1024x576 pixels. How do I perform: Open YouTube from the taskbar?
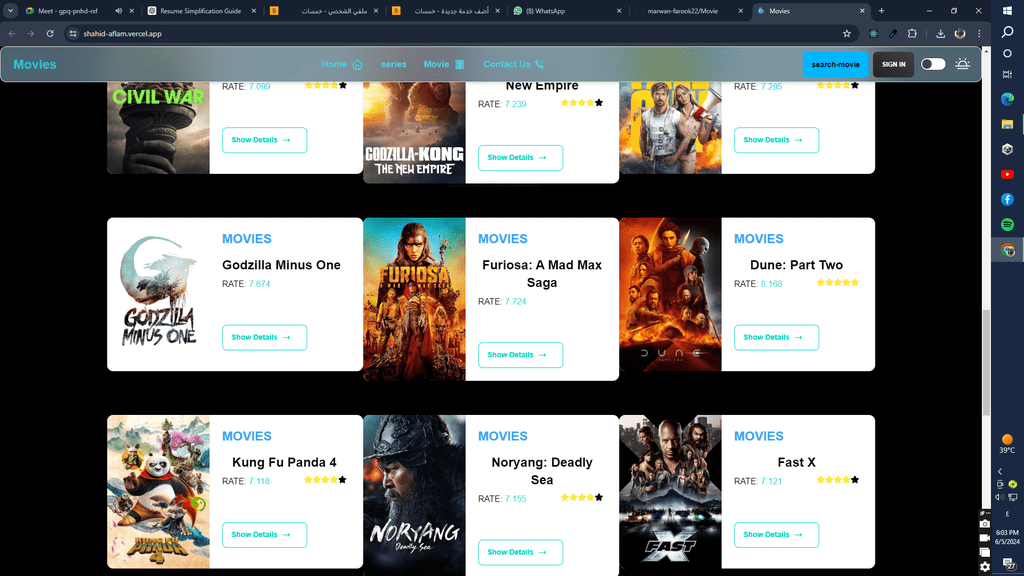click(x=1008, y=174)
